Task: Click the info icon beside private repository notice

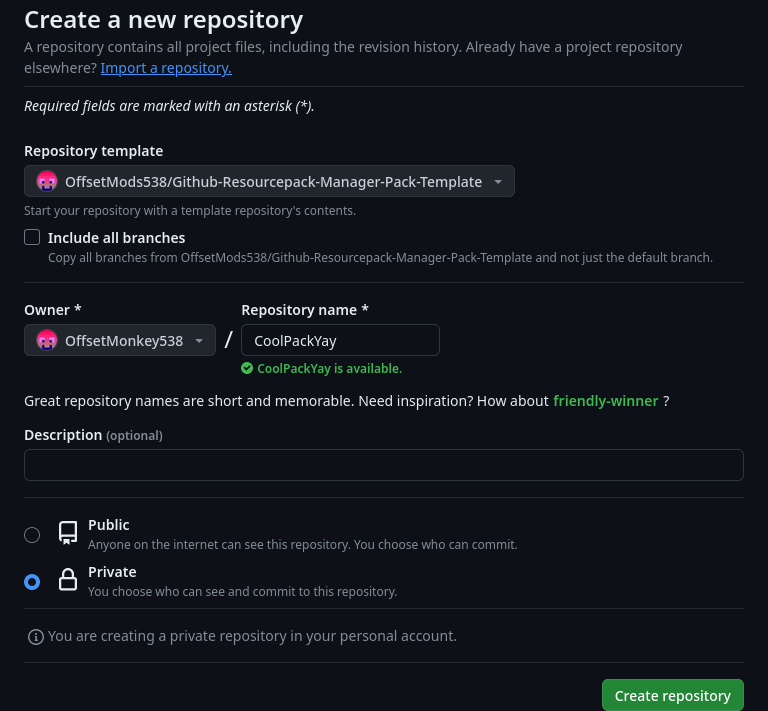Action: pos(36,637)
